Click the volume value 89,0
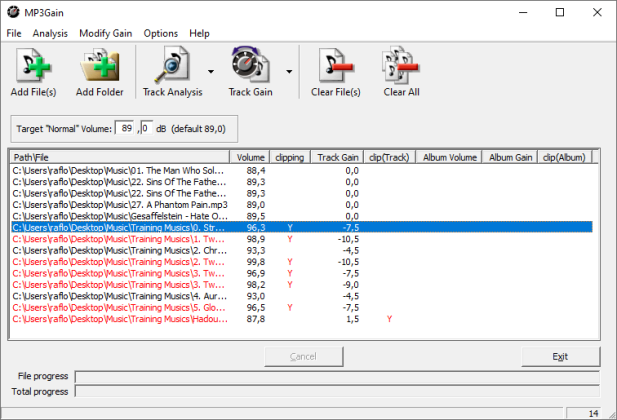 [x=256, y=205]
